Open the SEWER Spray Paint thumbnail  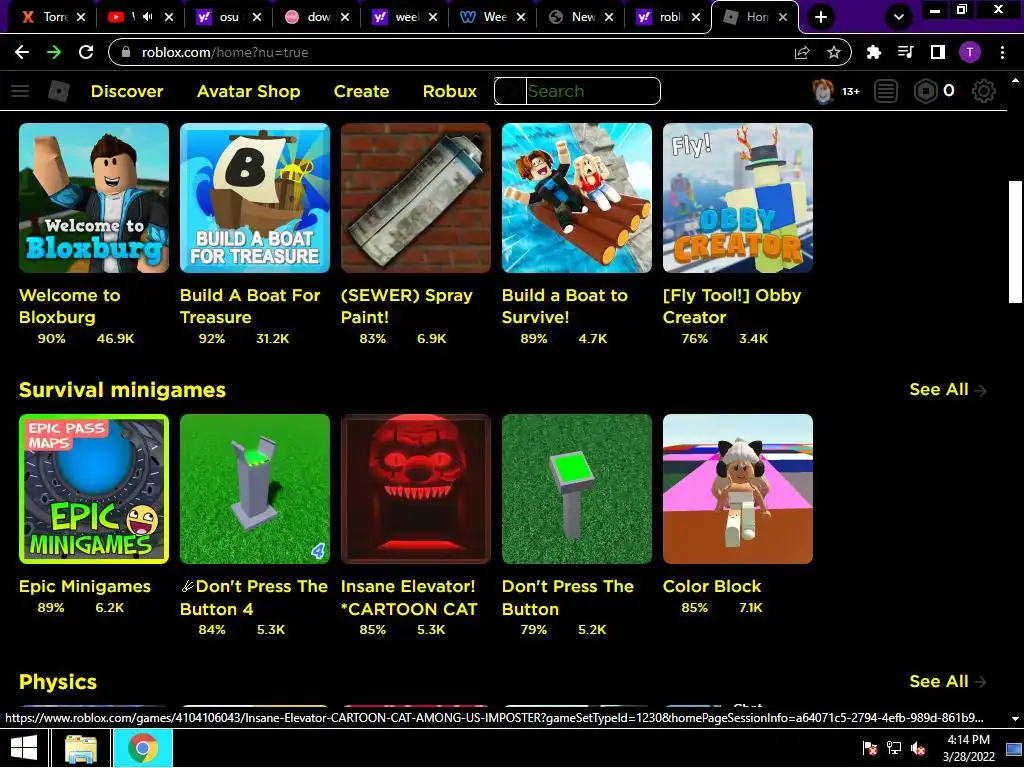(x=416, y=198)
